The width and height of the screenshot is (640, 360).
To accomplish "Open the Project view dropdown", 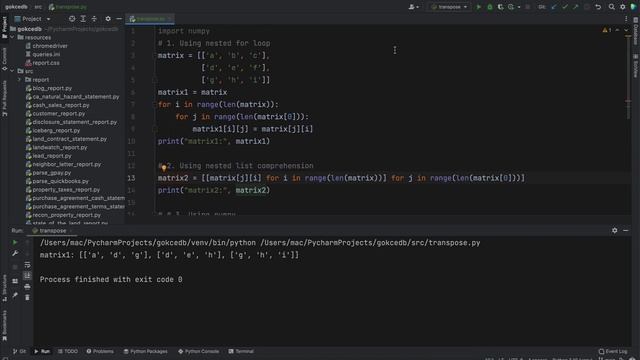I will tap(32, 19).
